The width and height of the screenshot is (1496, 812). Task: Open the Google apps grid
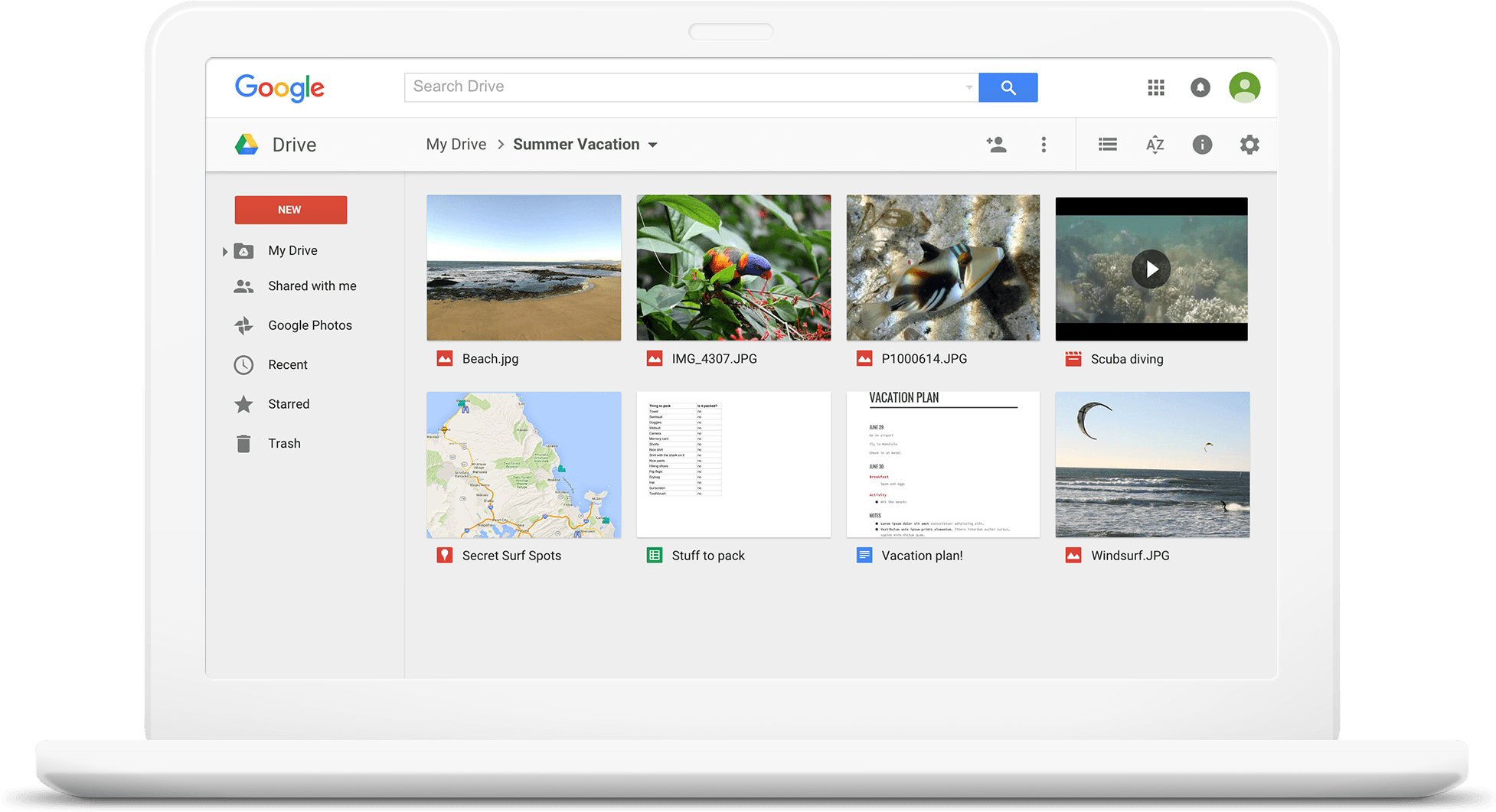(1156, 87)
